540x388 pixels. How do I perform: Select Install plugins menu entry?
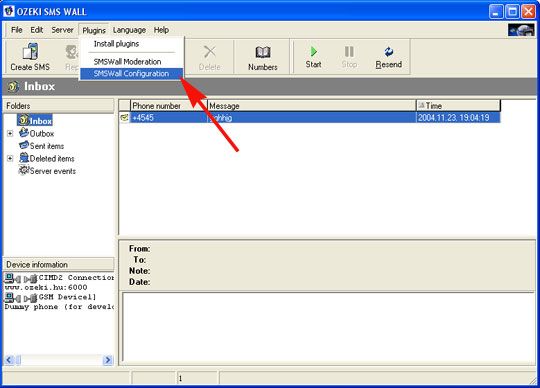[116, 44]
